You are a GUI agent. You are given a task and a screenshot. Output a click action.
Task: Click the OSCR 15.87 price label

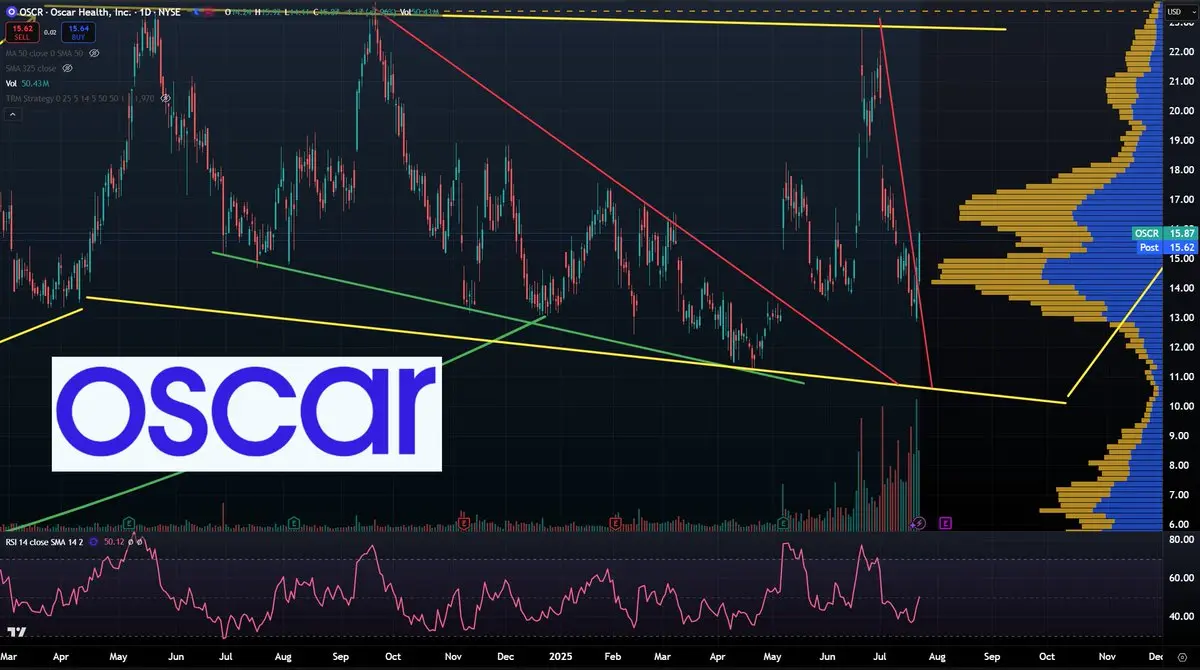click(1163, 232)
